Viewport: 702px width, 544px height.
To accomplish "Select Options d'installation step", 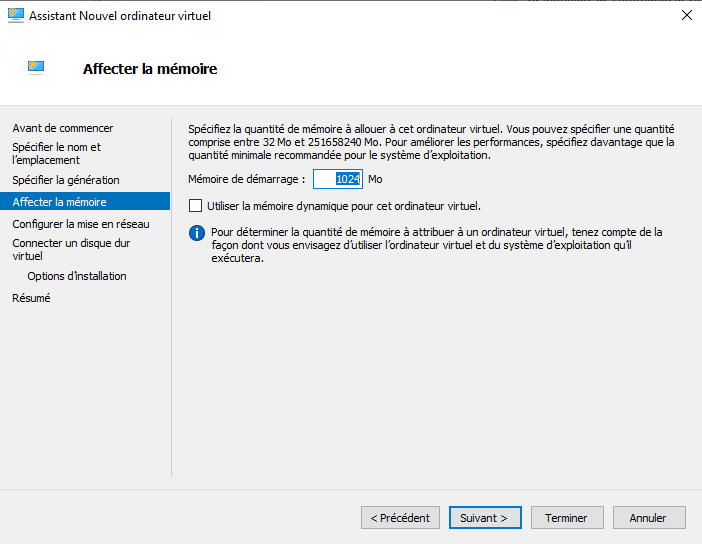I will point(77,276).
